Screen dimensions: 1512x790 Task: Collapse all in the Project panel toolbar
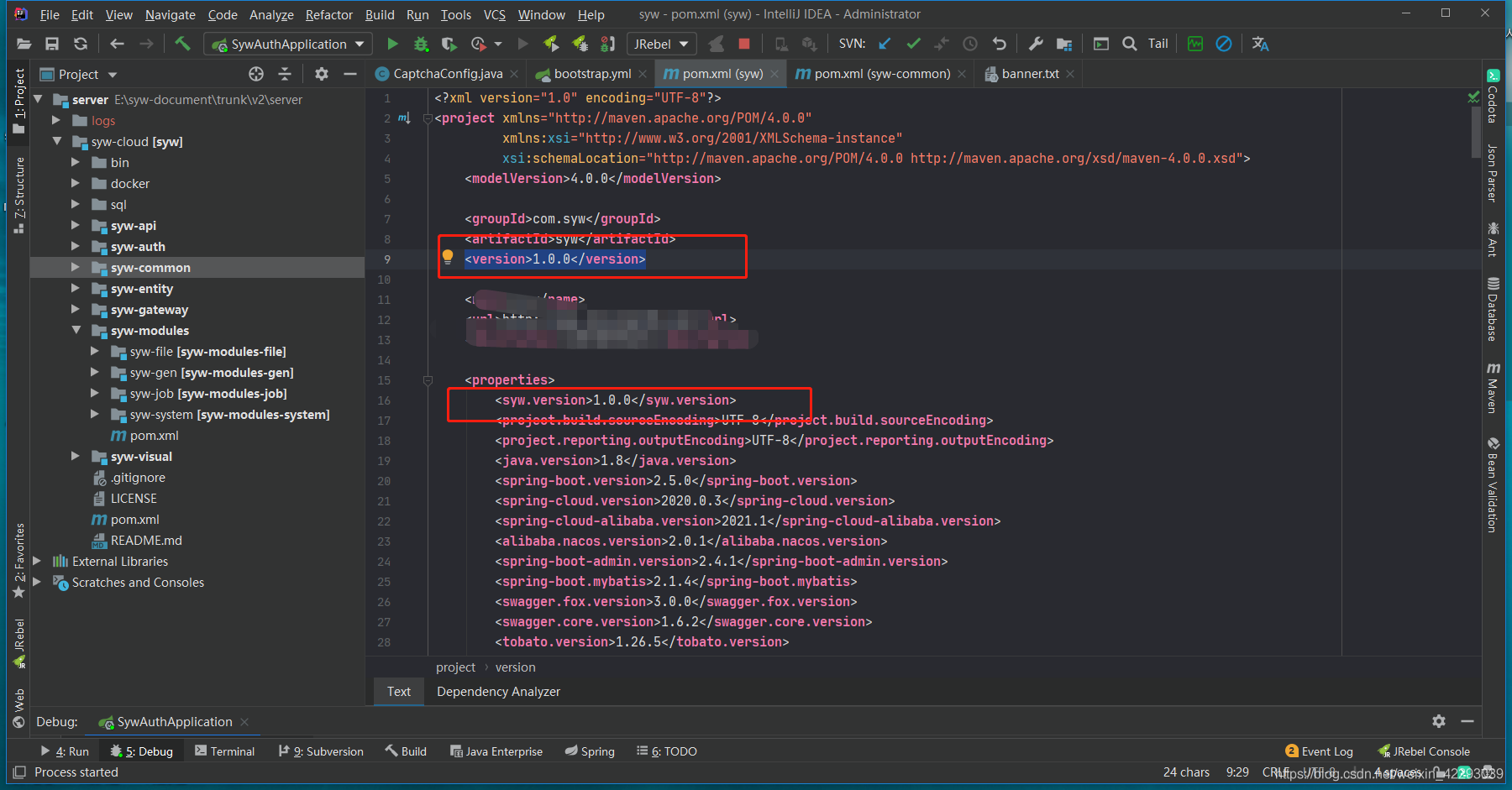click(285, 74)
